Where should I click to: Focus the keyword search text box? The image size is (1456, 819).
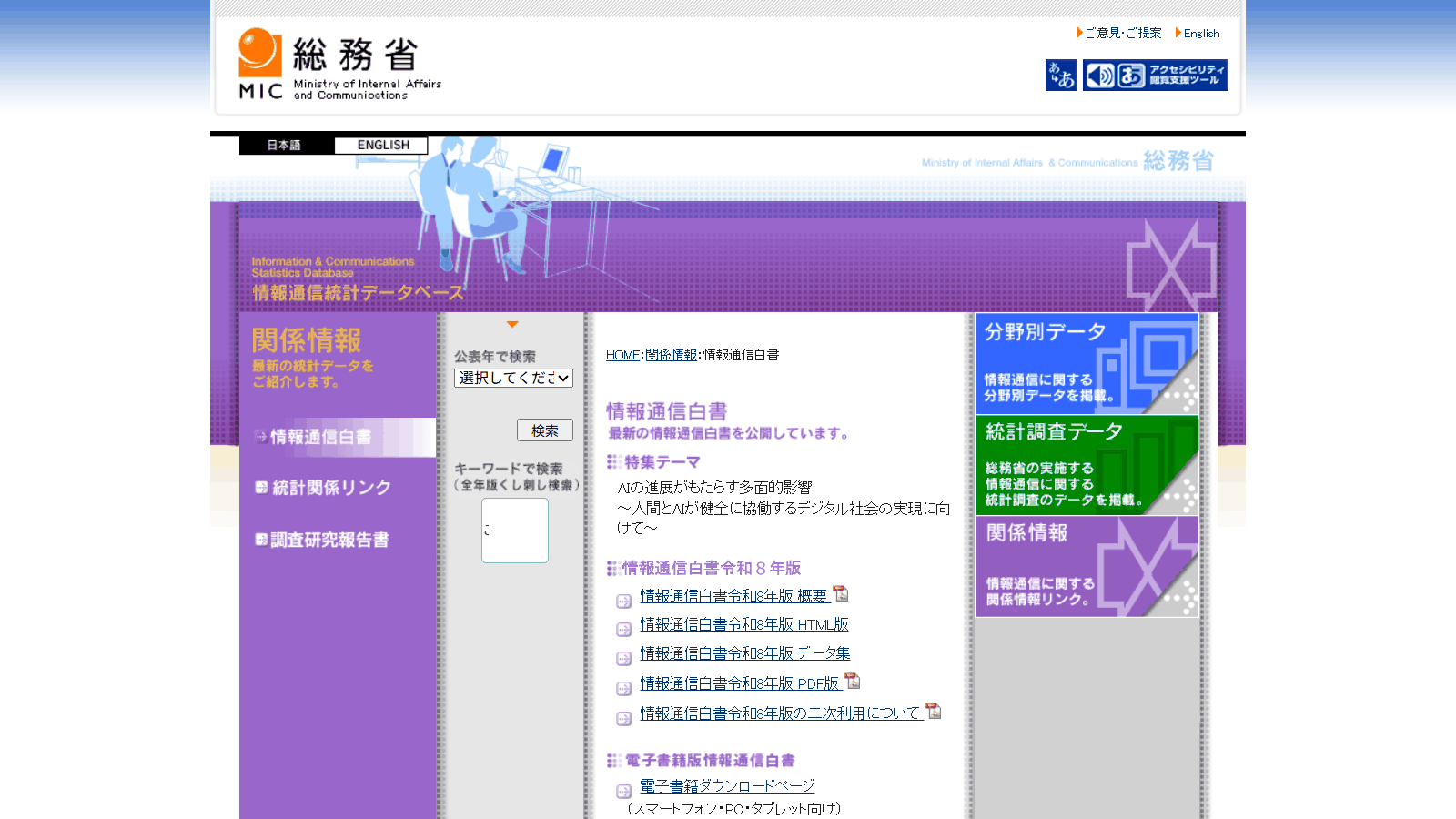tap(515, 531)
